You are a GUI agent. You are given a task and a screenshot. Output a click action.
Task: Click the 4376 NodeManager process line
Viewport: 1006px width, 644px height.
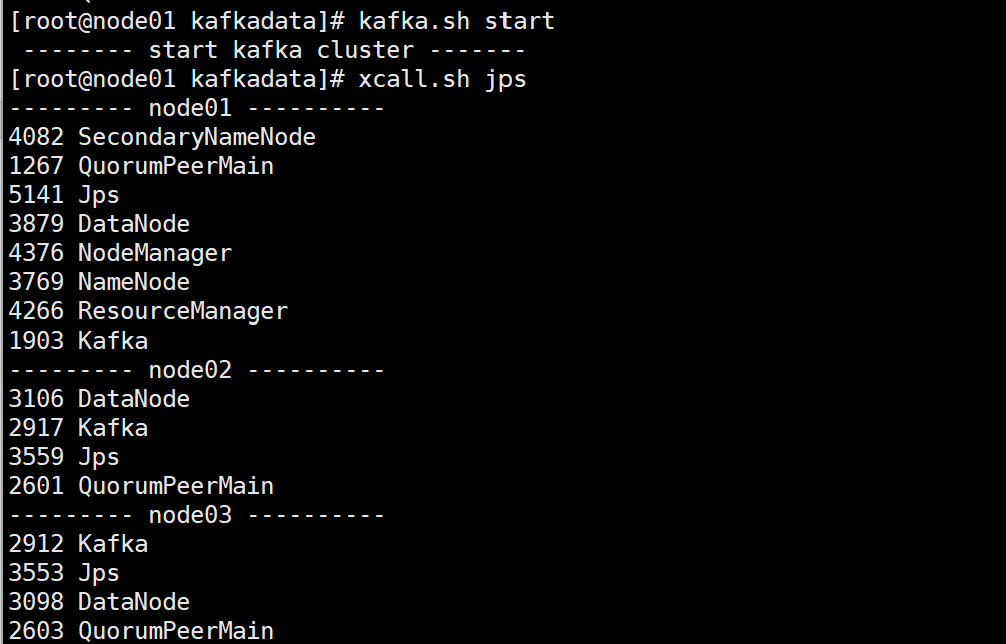point(120,253)
